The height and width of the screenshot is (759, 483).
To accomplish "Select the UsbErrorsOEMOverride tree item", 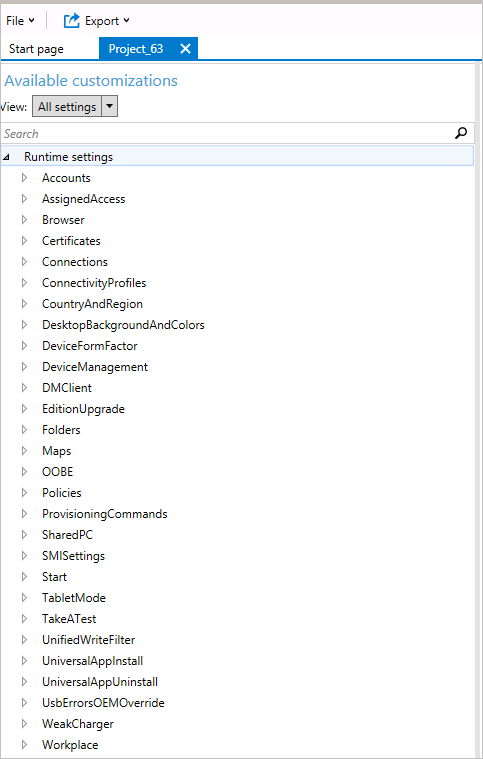I will pos(103,703).
